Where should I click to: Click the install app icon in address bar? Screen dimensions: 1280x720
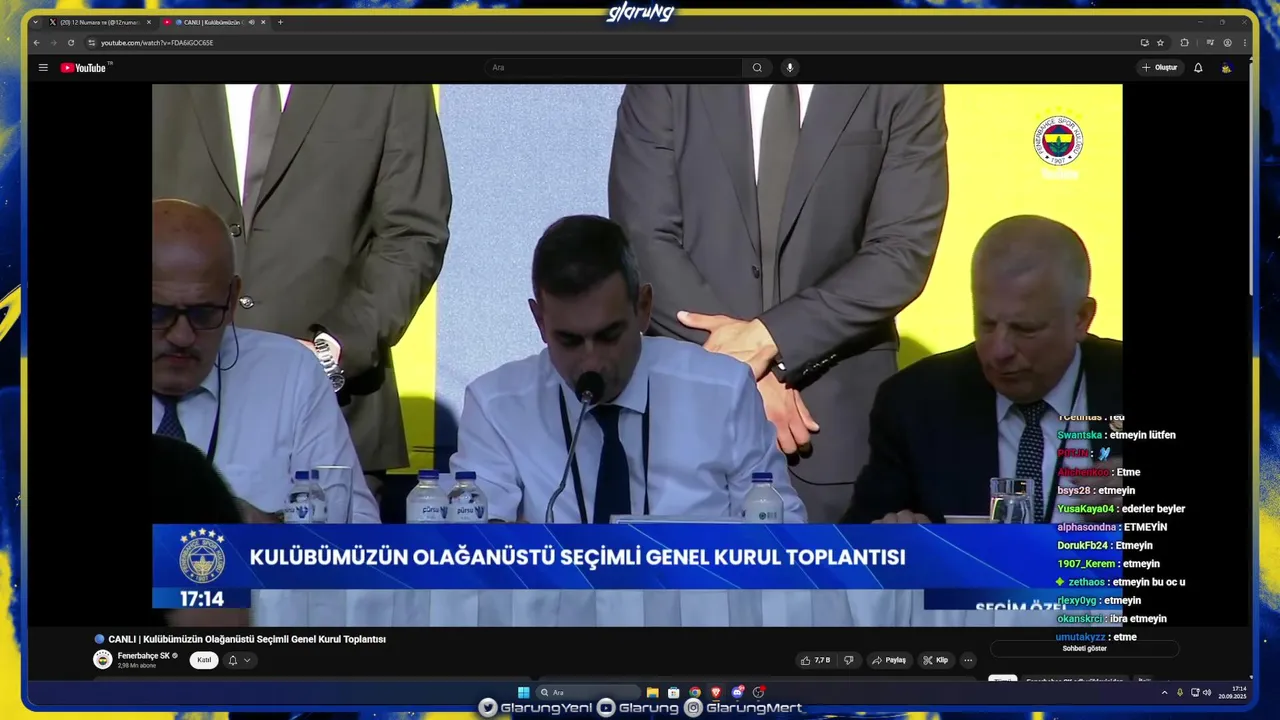pos(1144,43)
